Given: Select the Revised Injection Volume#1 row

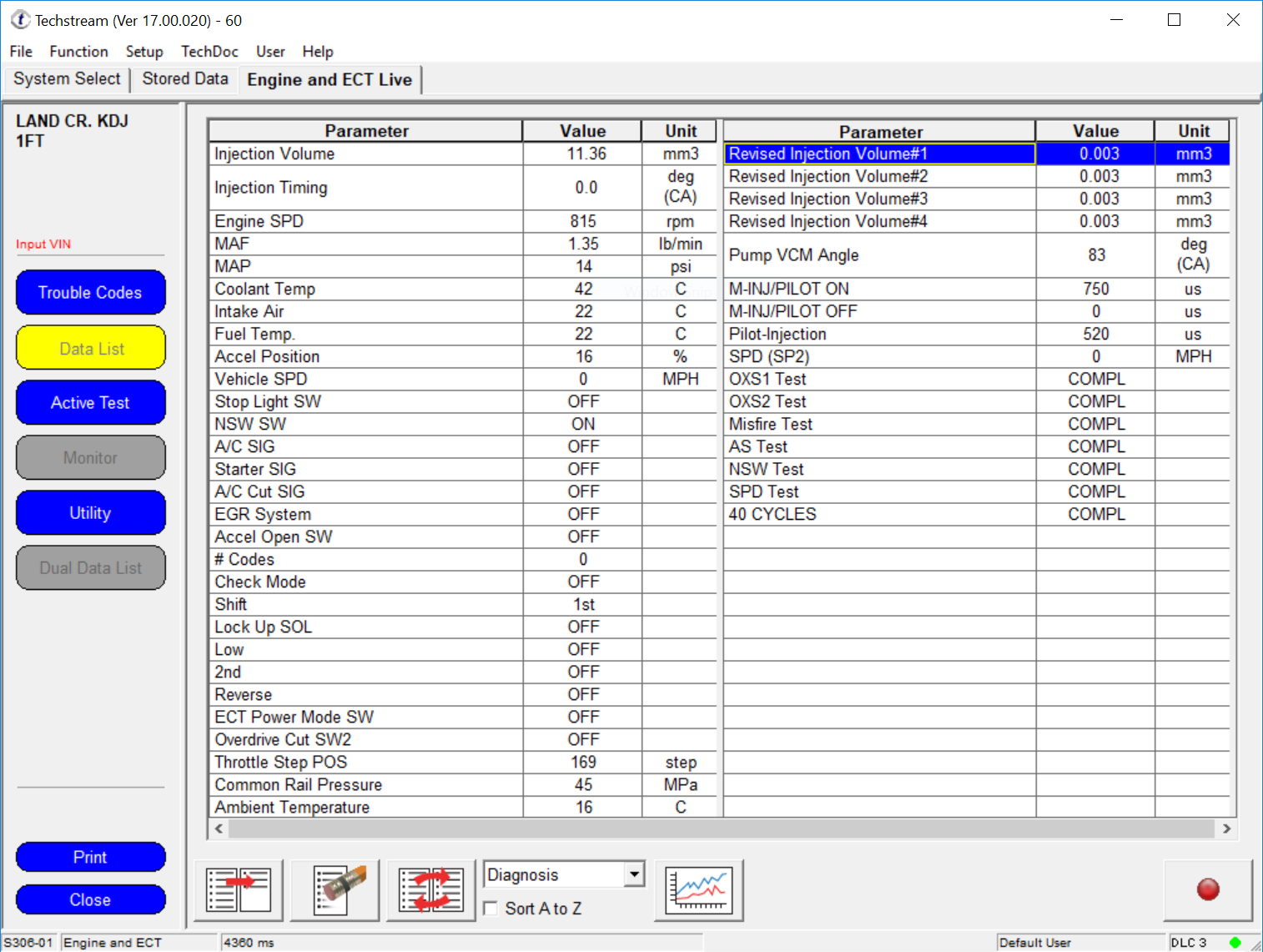Looking at the screenshot, I should tap(976, 154).
